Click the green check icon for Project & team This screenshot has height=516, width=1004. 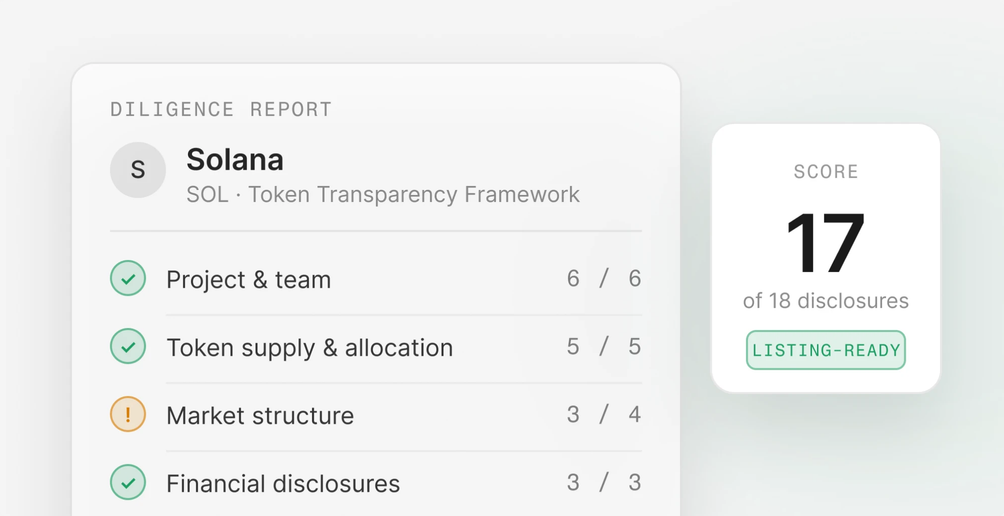(128, 278)
